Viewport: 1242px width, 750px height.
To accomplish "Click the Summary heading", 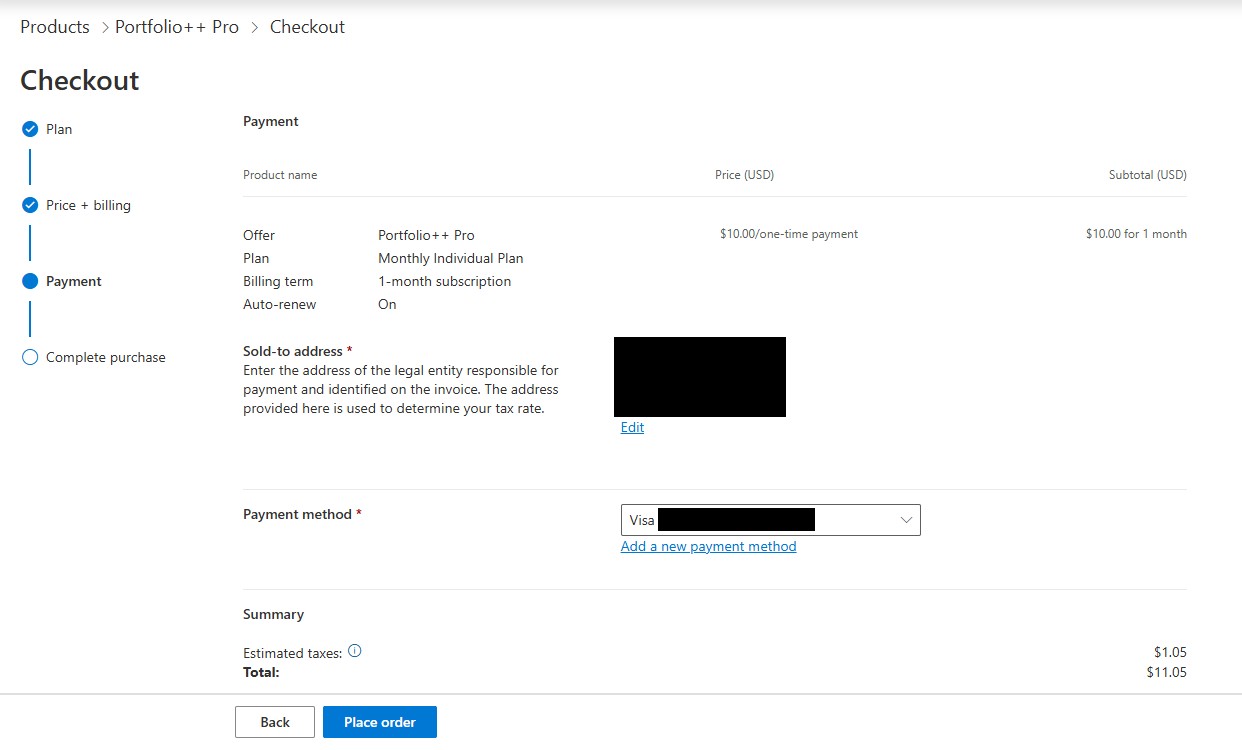I will [x=273, y=614].
